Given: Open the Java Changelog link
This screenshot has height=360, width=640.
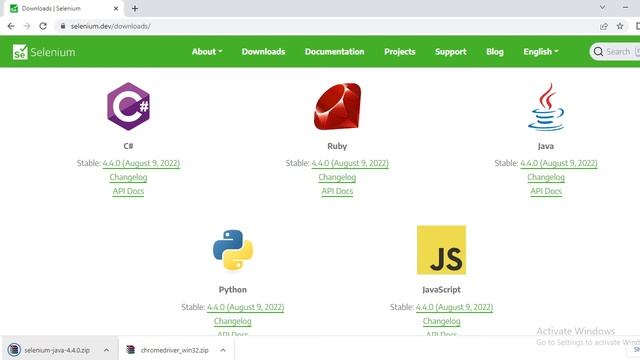Looking at the screenshot, I should coord(546,177).
